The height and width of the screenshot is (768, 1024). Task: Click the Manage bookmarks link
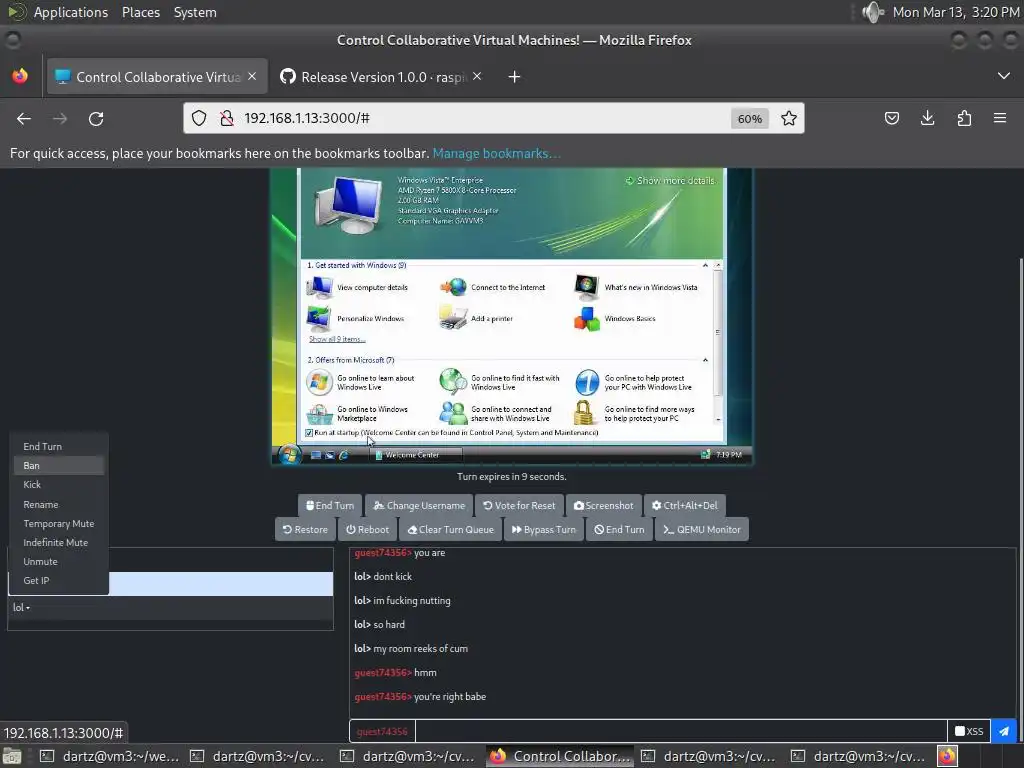click(496, 153)
